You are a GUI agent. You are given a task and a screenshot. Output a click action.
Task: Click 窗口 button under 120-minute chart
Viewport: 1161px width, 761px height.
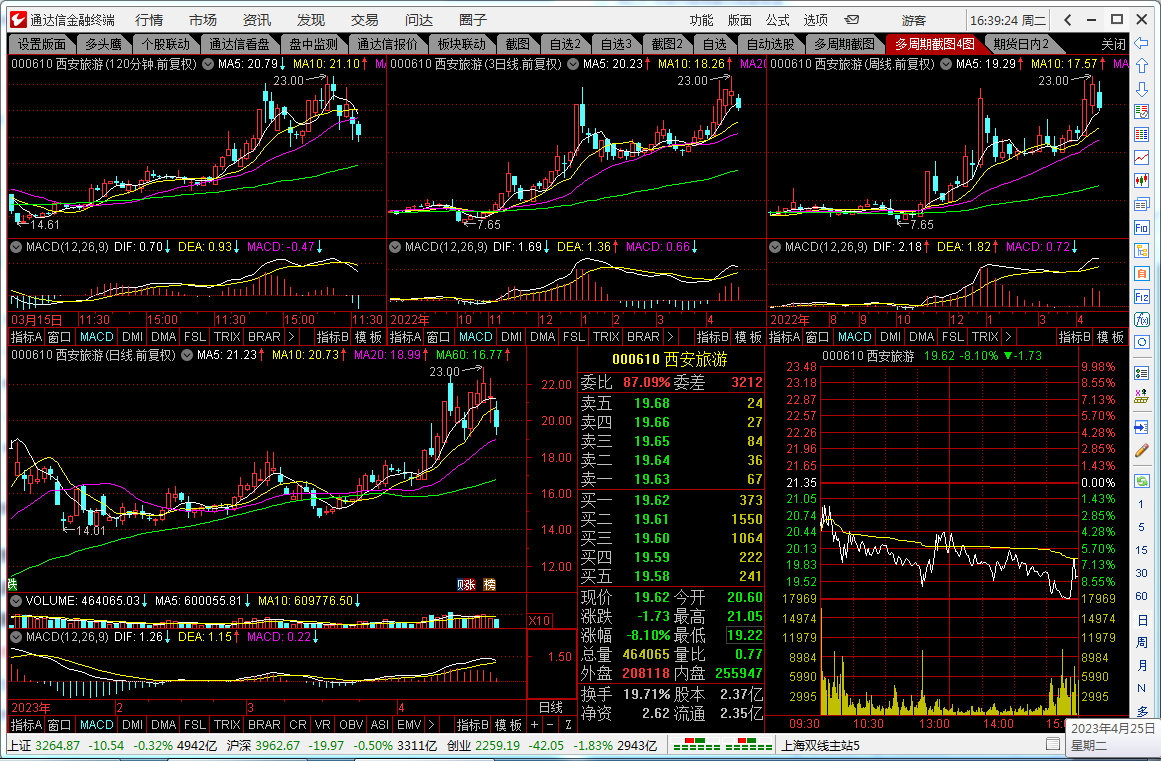point(59,337)
